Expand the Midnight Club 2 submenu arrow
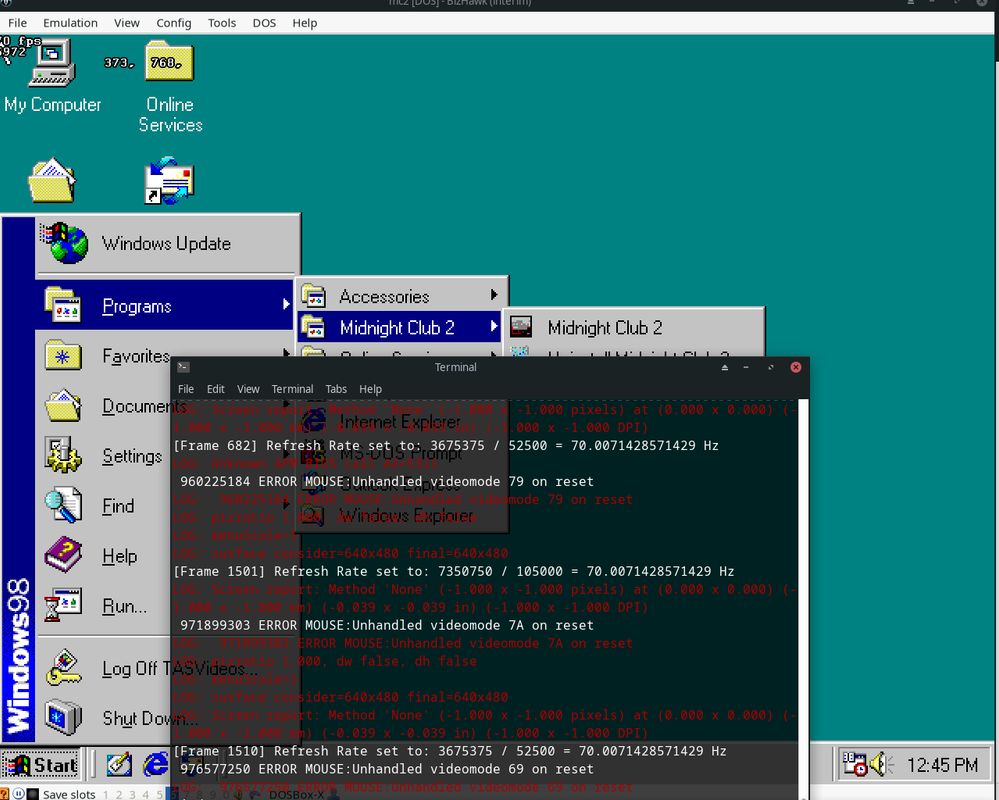This screenshot has width=999, height=800. click(494, 326)
